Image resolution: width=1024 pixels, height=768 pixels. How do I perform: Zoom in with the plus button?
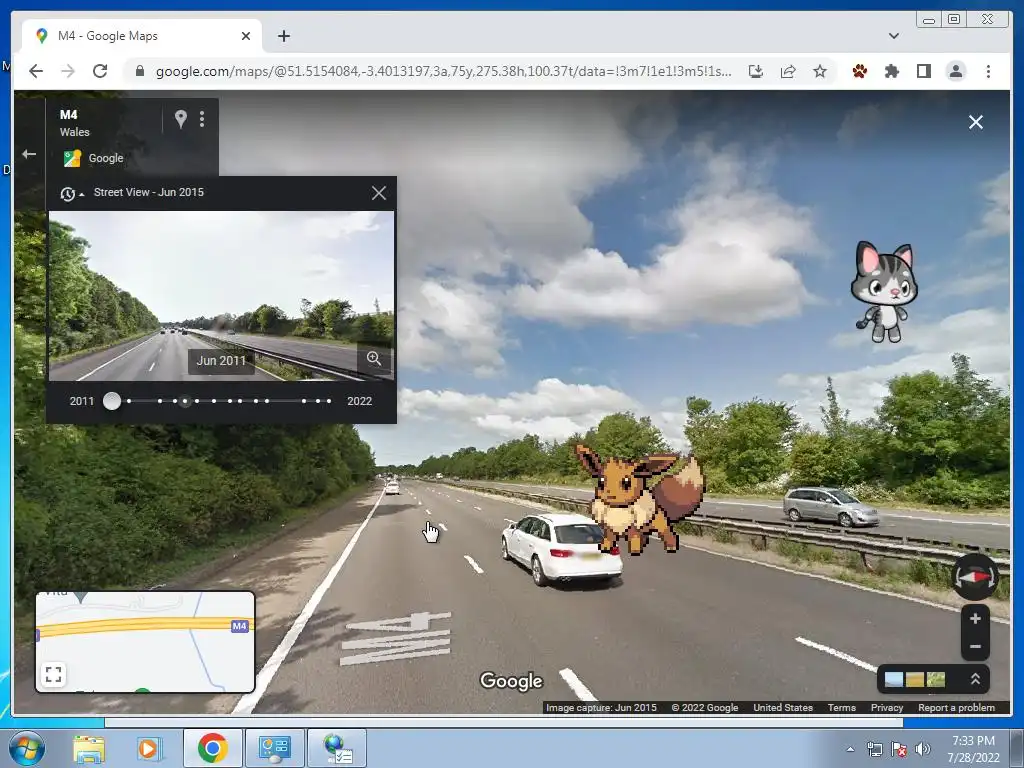[x=975, y=618]
